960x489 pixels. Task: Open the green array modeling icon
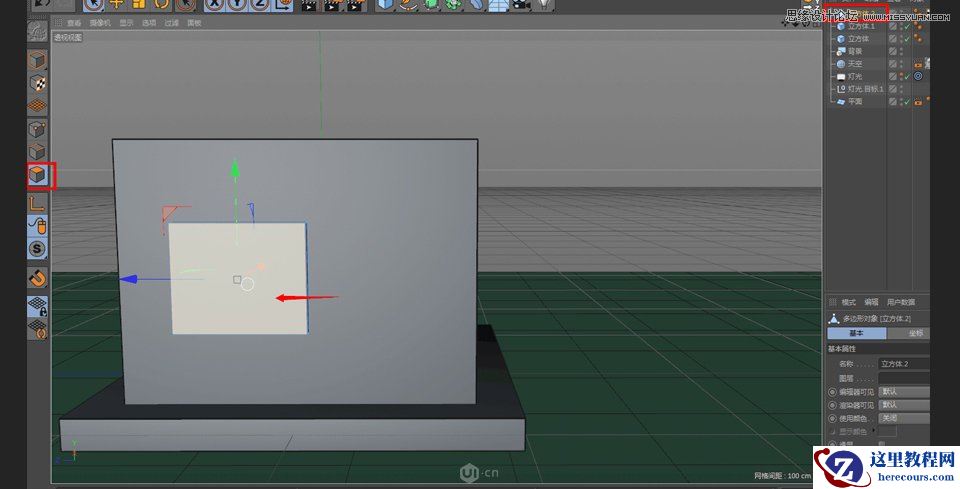(454, 5)
